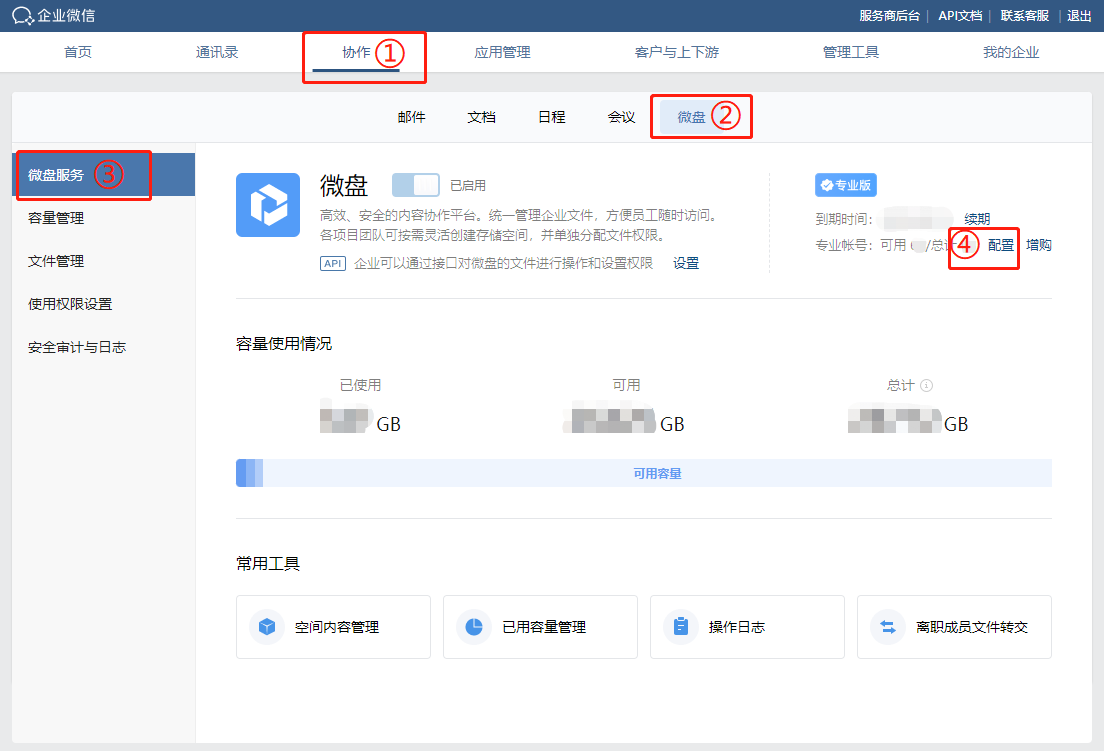
Task: Click the 操作日志 clipboard icon
Action: 681,626
